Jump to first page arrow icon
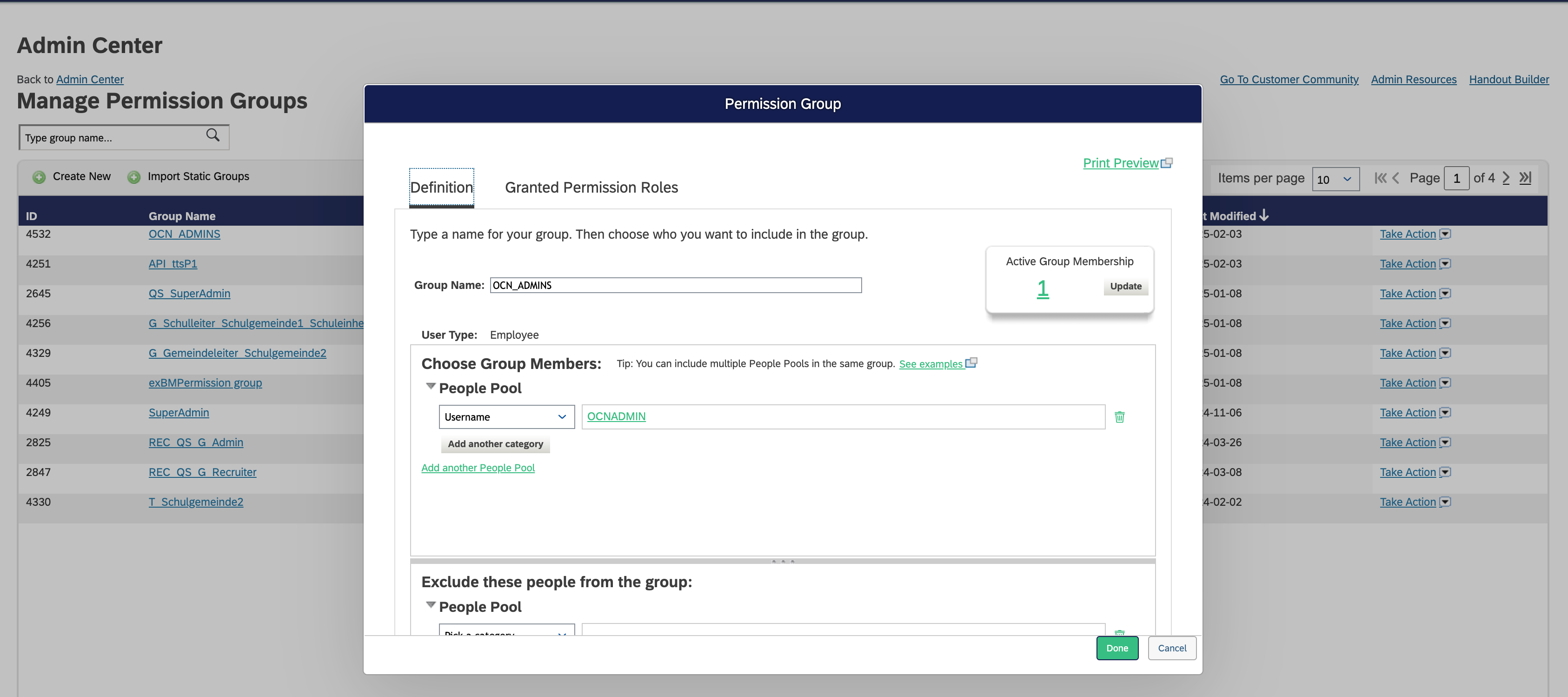The width and height of the screenshot is (1568, 697). tap(1380, 178)
